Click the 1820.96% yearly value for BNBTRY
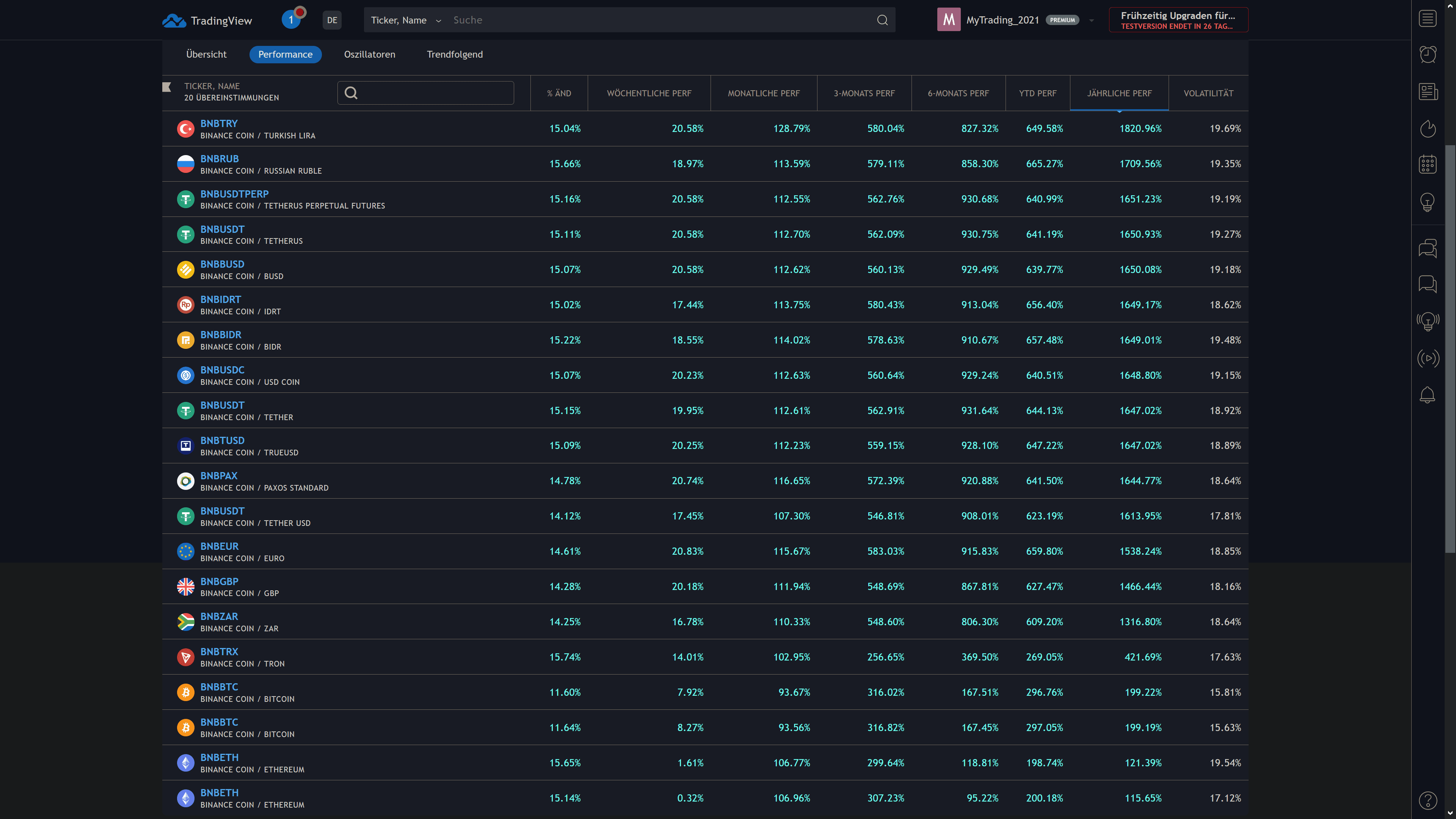Viewport: 1456px width, 819px height. click(1140, 129)
